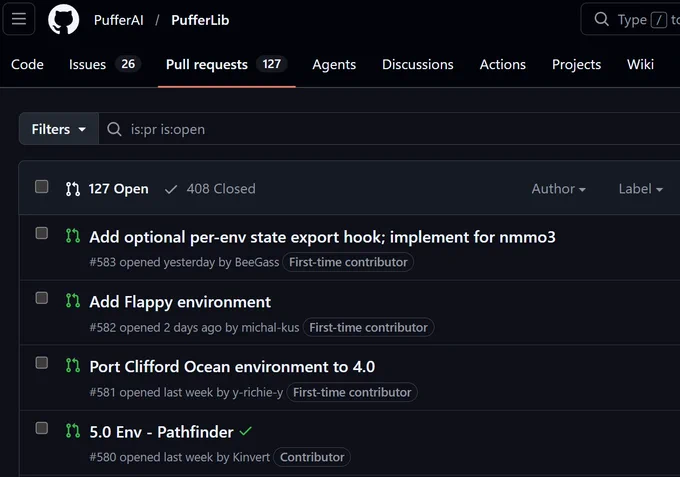Click the pull request icon beside 127 Open
The width and height of the screenshot is (680, 477).
[x=73, y=189]
